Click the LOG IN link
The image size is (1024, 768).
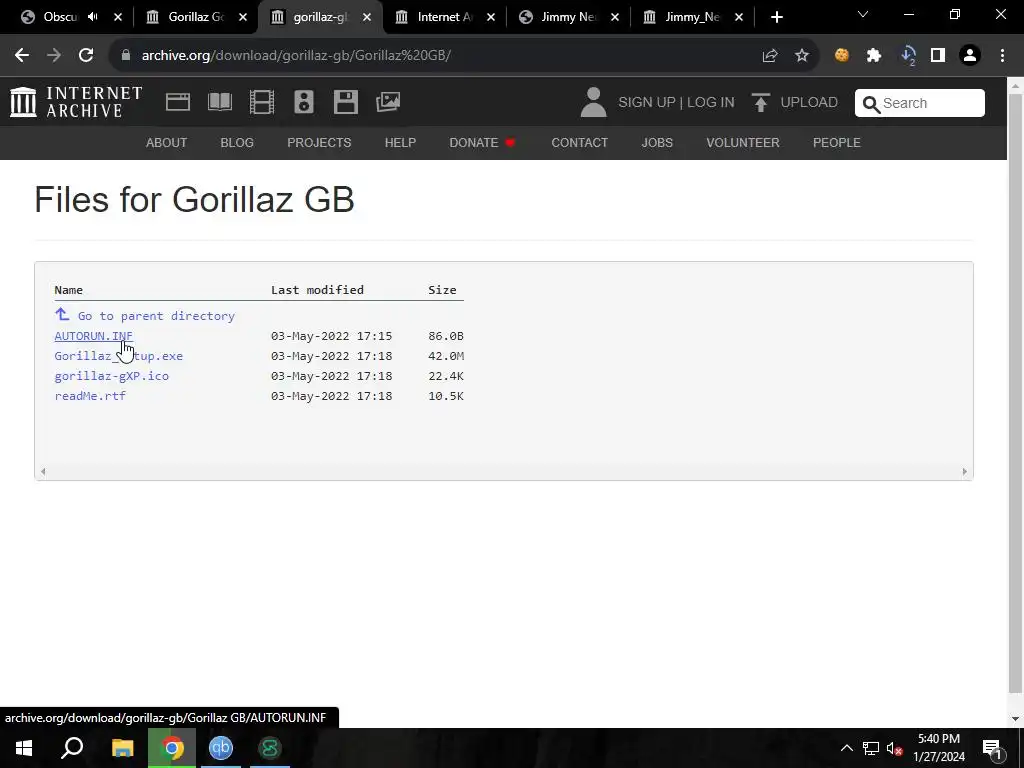click(711, 103)
